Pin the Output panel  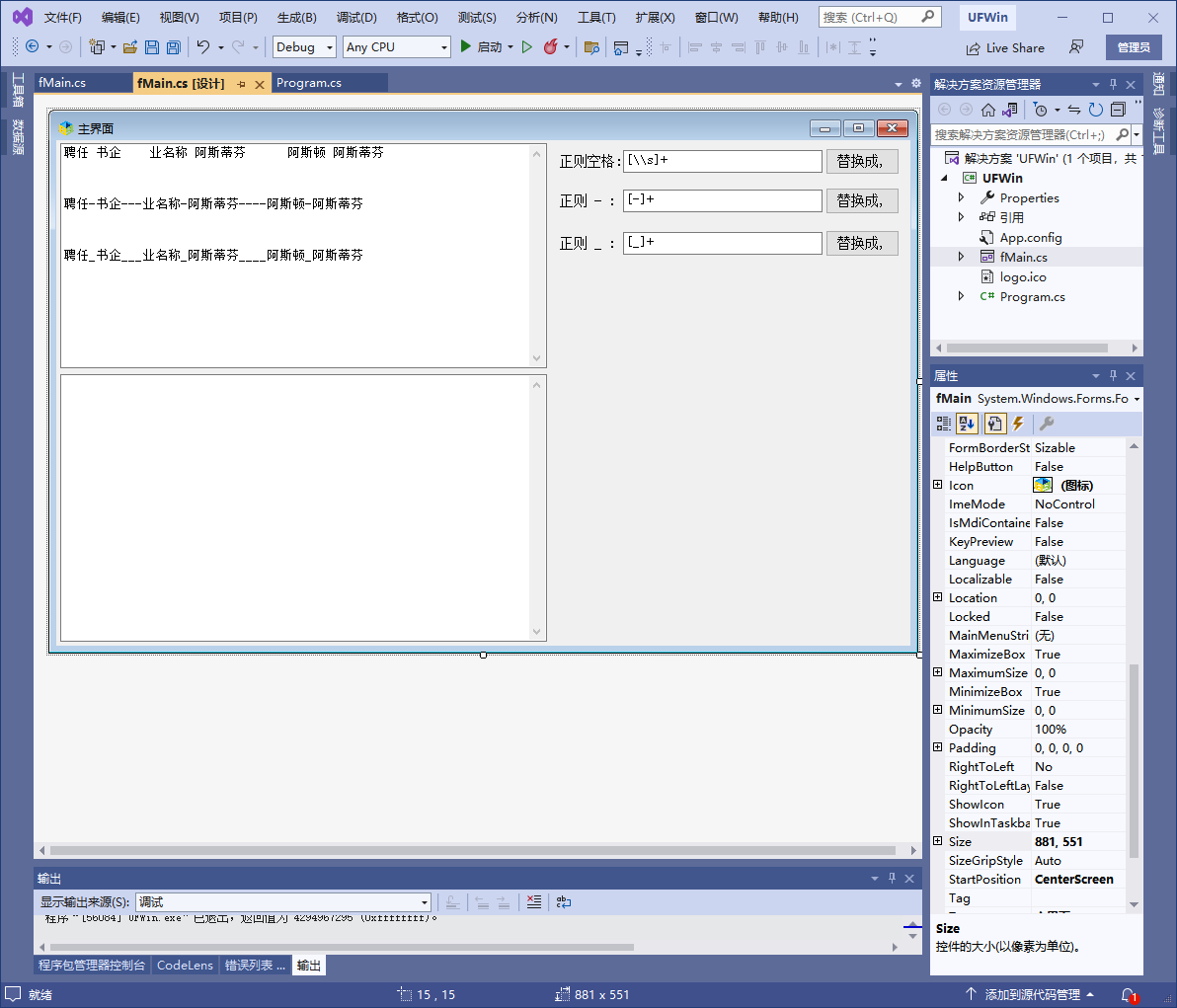pyautogui.click(x=892, y=878)
